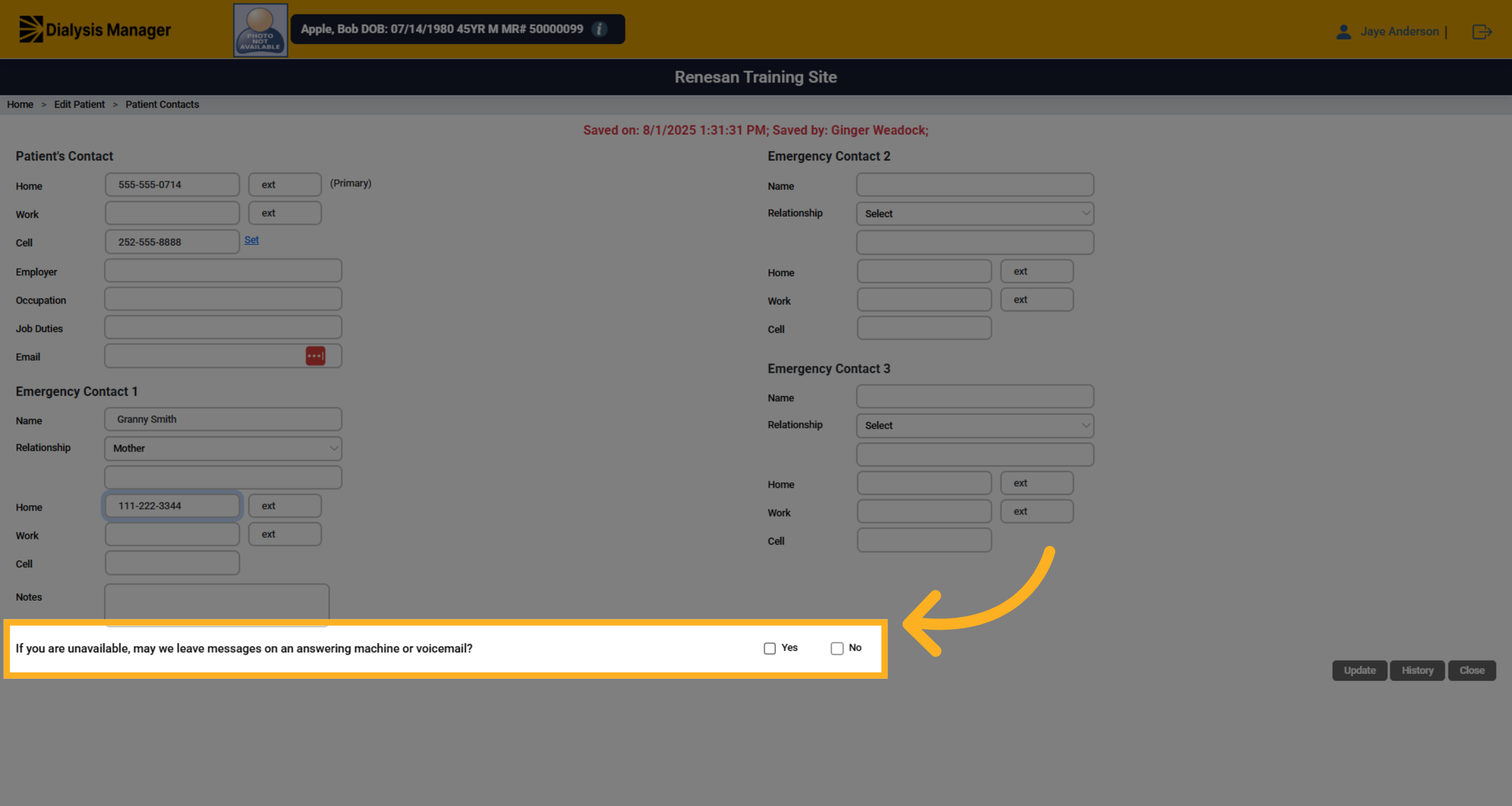
Task: Click the red email options icon
Action: point(316,356)
